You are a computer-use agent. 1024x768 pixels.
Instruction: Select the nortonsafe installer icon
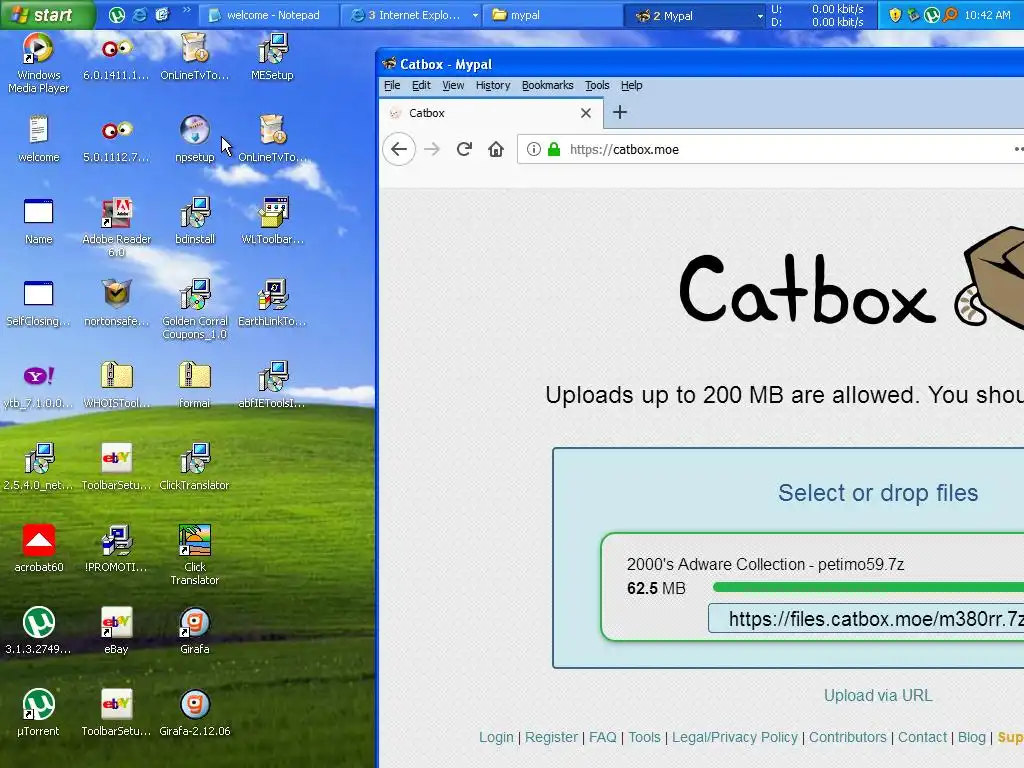116,302
